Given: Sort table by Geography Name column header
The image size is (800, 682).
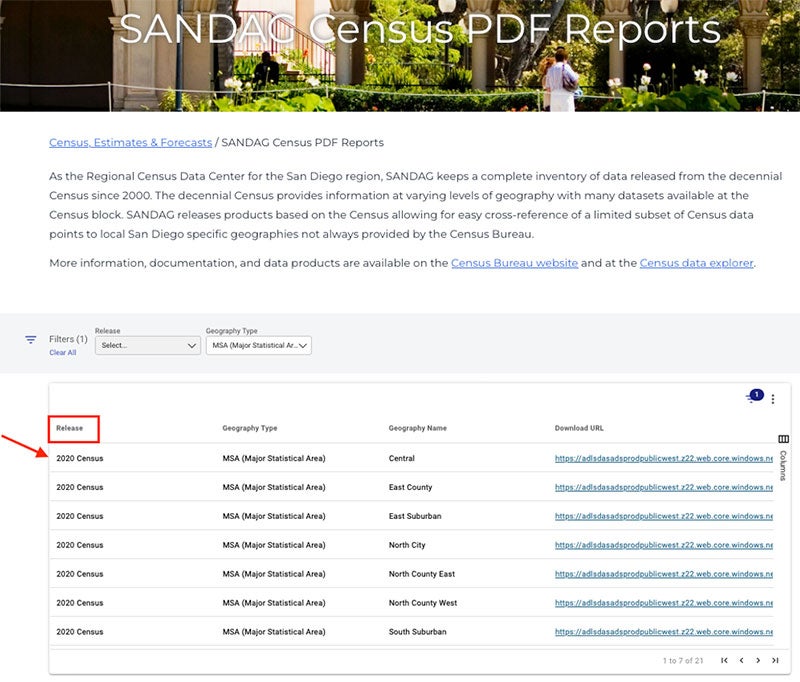Looking at the screenshot, I should coord(417,428).
